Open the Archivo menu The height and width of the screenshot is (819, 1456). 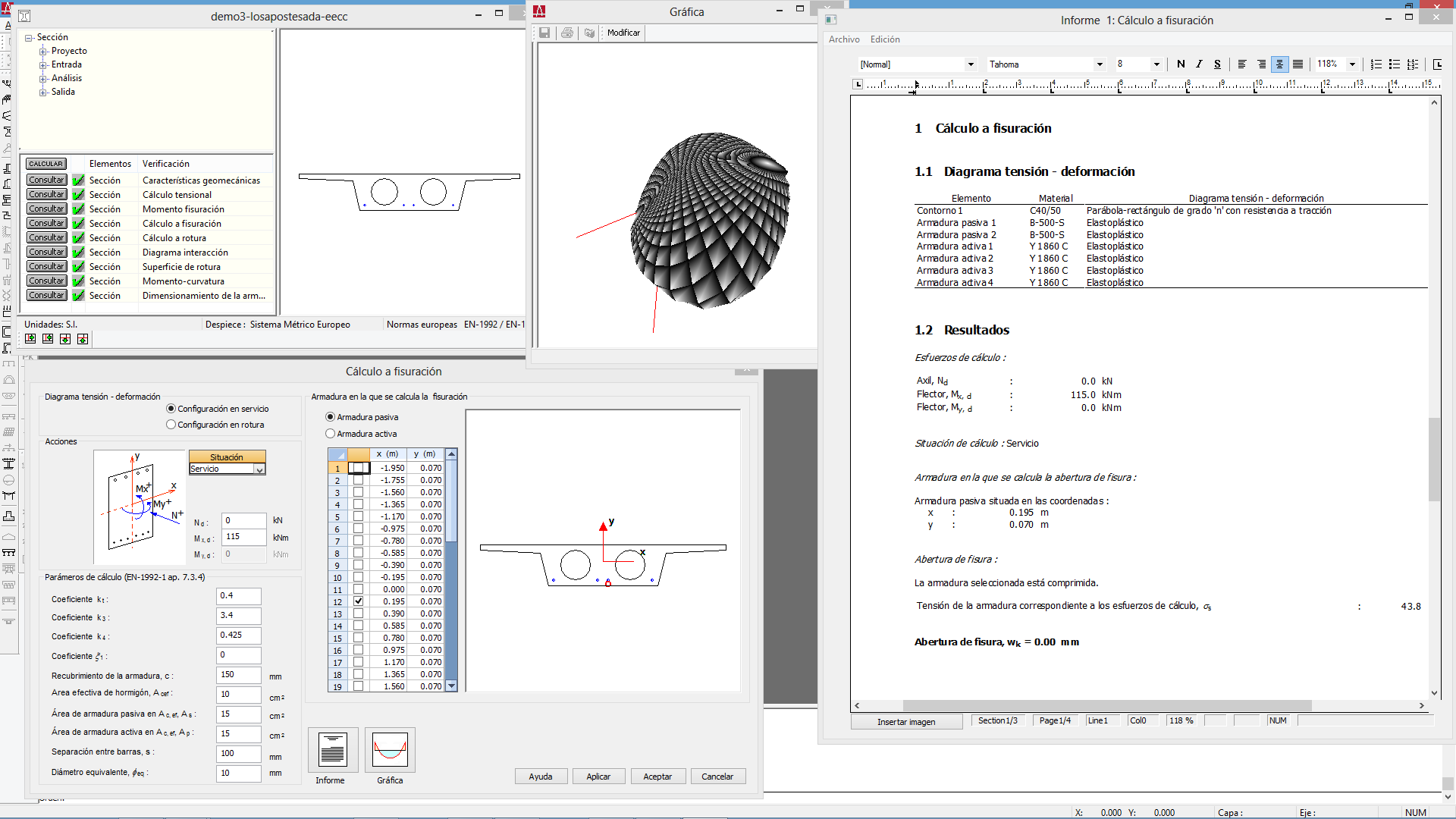point(843,39)
